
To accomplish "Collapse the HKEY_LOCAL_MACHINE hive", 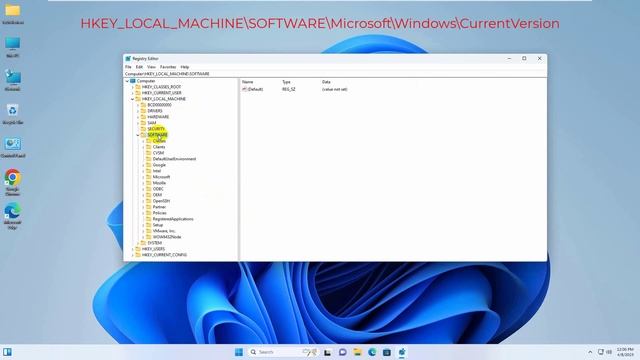I will click(x=133, y=99).
